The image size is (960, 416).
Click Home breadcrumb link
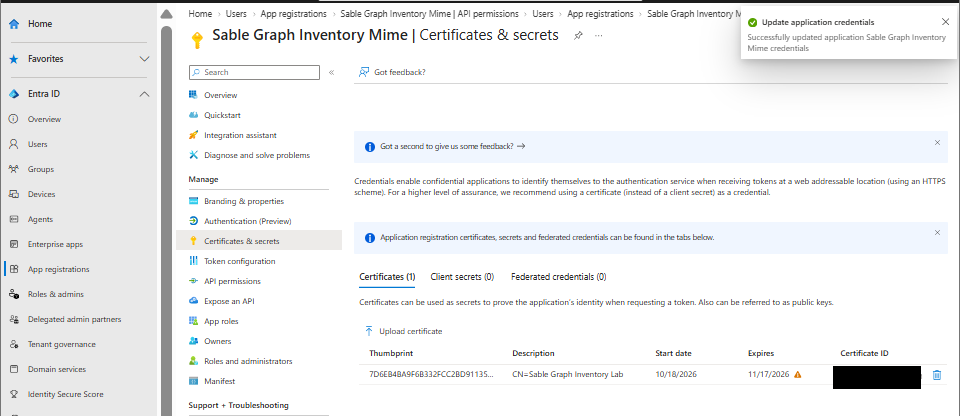click(x=200, y=13)
